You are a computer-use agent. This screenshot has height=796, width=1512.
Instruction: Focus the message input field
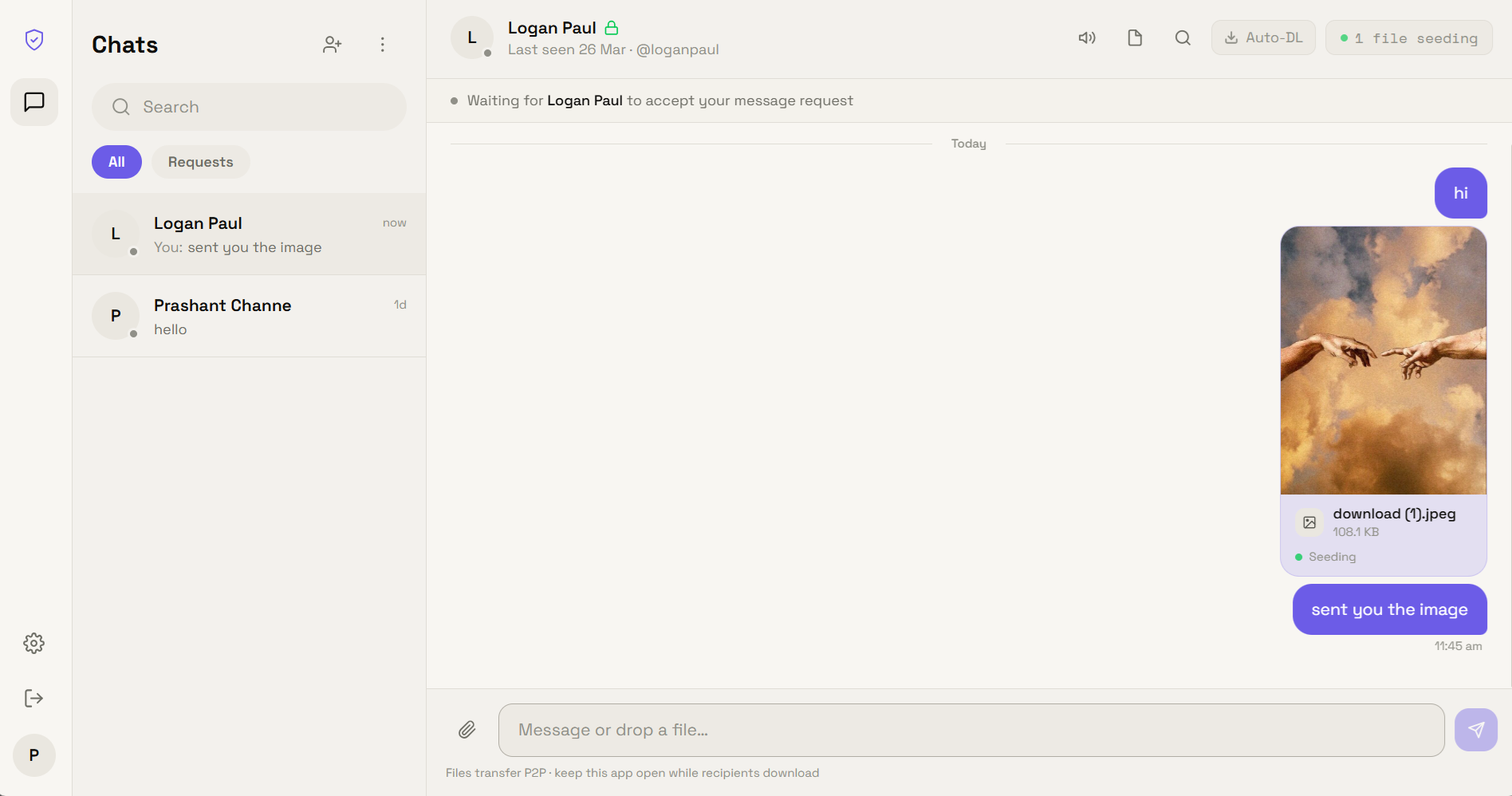[971, 730]
